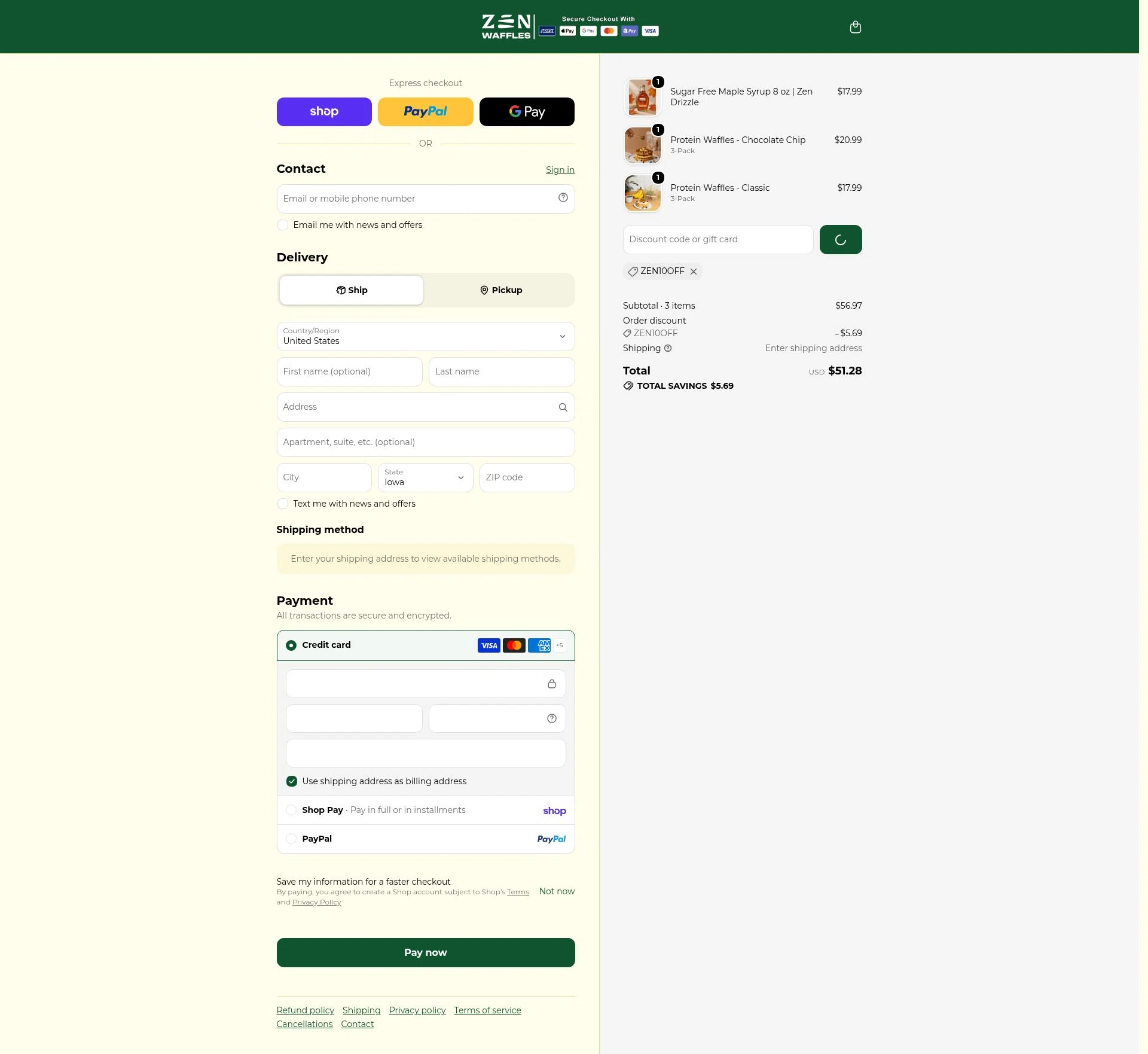The height and width of the screenshot is (1054, 1148).
Task: Select the PayPal payment radio option
Action: tap(291, 839)
